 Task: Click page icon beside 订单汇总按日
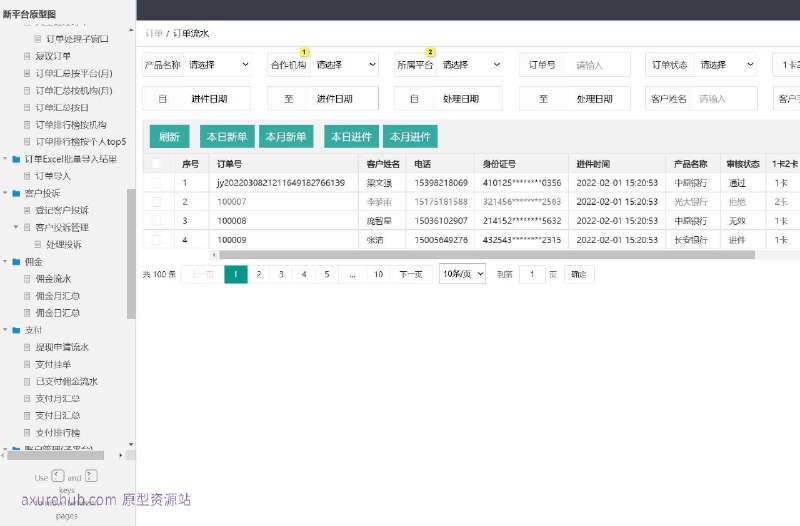point(27,108)
